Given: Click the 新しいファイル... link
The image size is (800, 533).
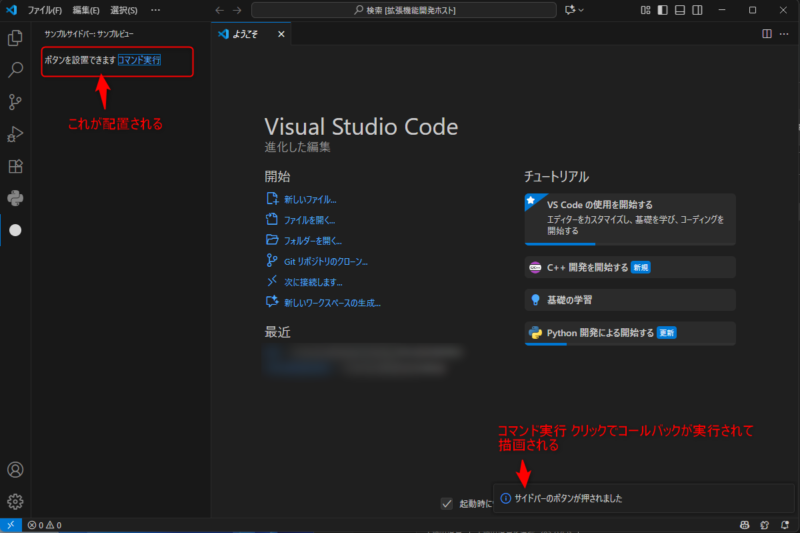Looking at the screenshot, I should (309, 199).
